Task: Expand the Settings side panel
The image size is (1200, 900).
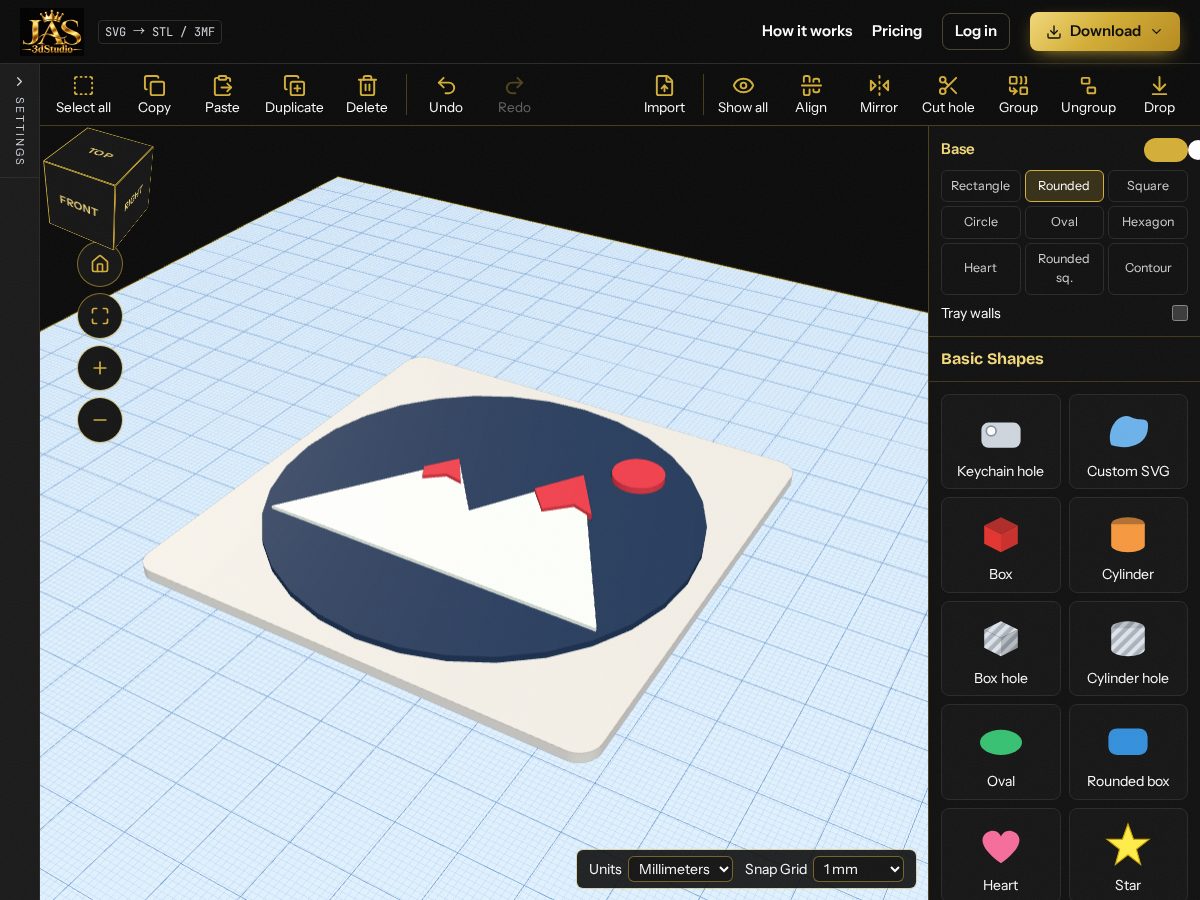Action: pyautogui.click(x=19, y=121)
